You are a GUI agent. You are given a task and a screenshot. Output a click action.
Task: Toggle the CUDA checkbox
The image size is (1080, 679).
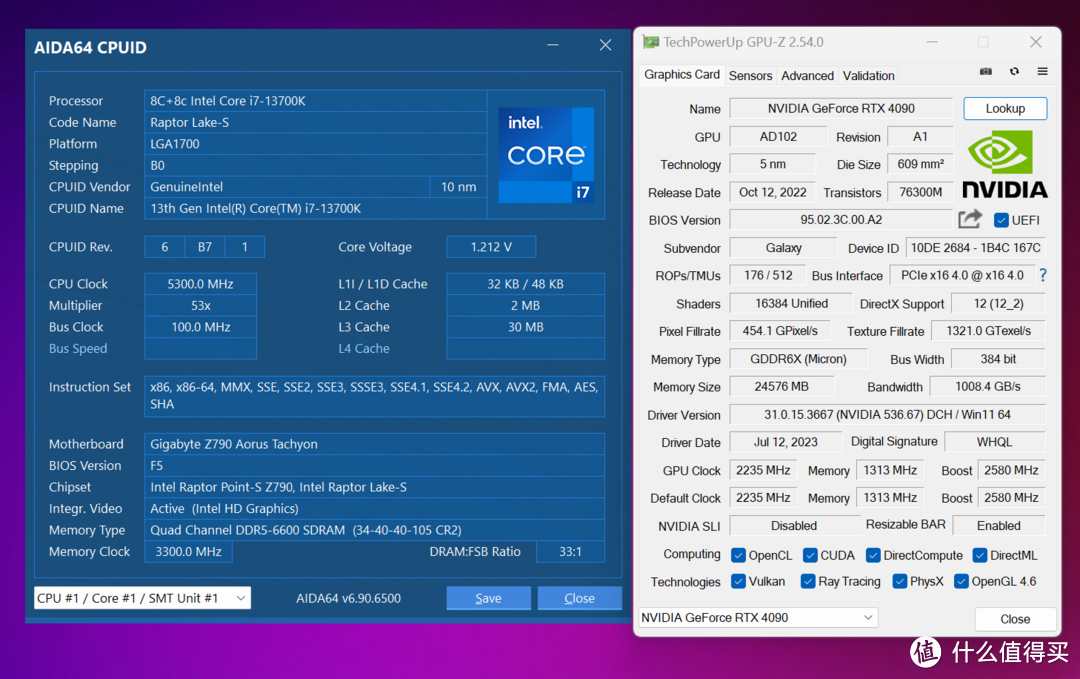[x=810, y=555]
